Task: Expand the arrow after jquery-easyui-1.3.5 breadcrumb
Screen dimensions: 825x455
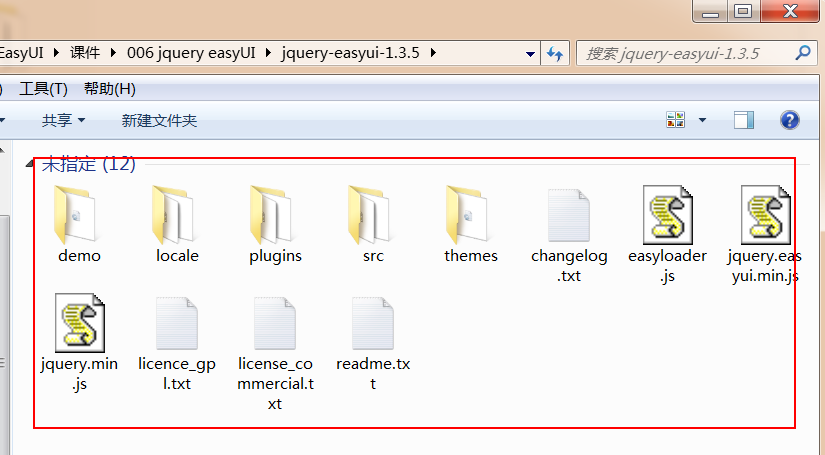Action: [x=433, y=53]
